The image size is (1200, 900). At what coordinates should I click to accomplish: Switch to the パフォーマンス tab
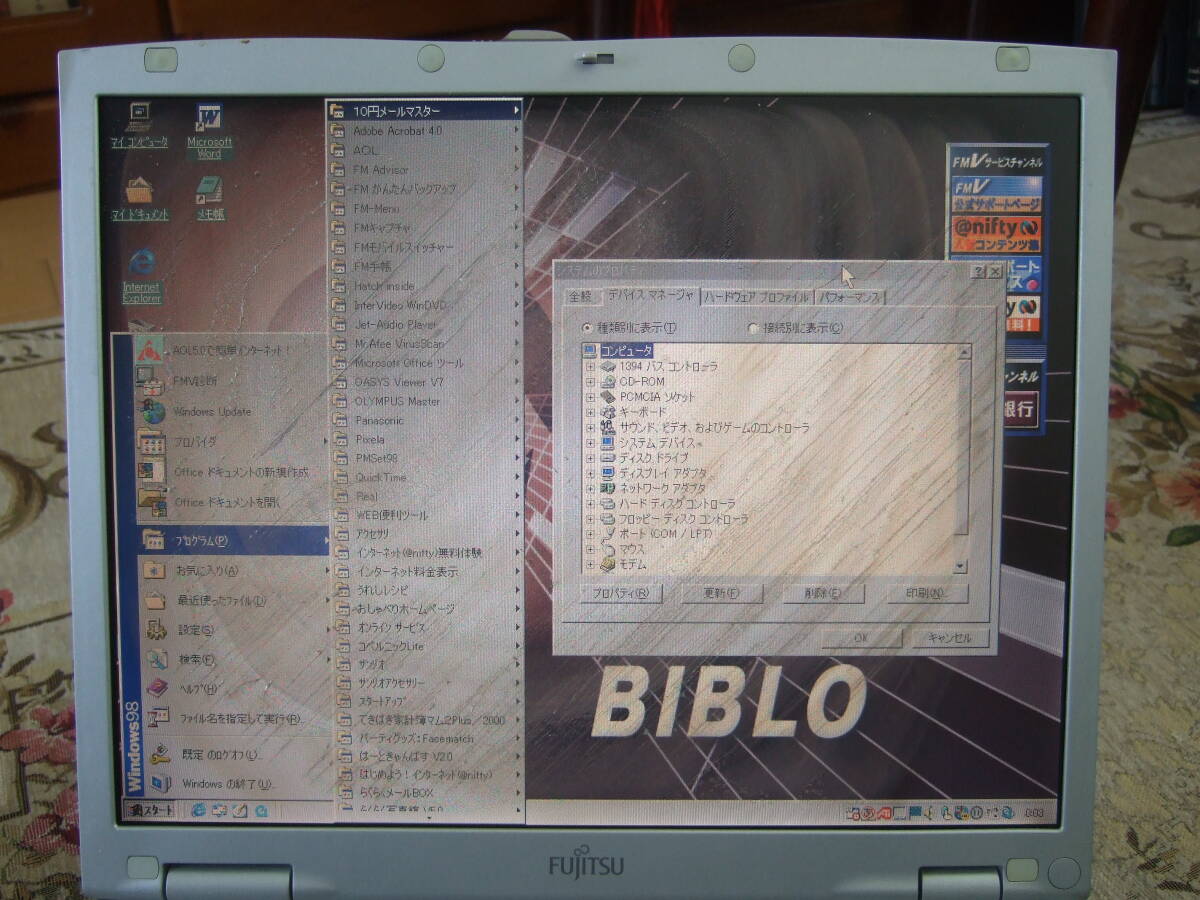click(849, 297)
